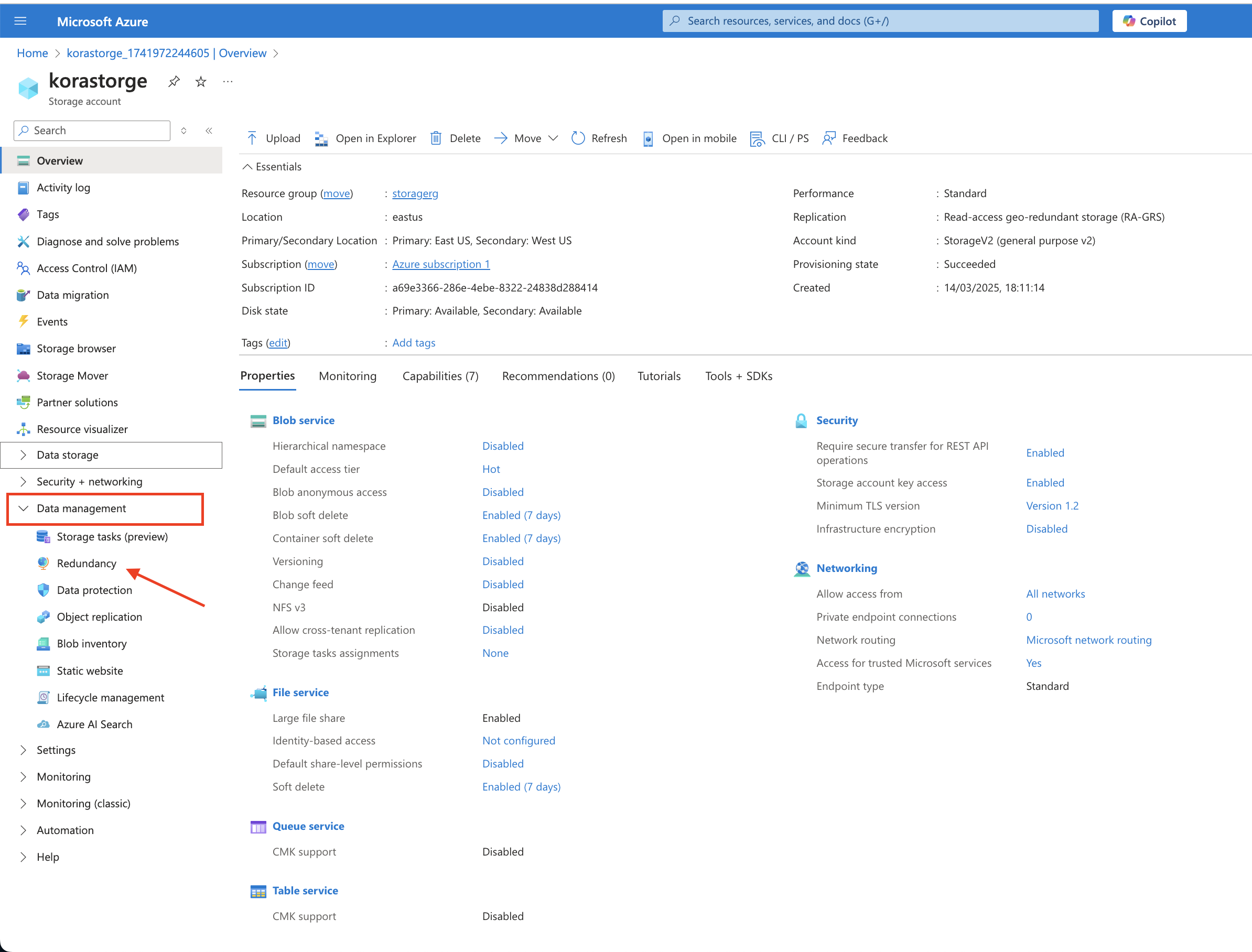
Task: Click the Upload toolbar icon
Action: (252, 138)
